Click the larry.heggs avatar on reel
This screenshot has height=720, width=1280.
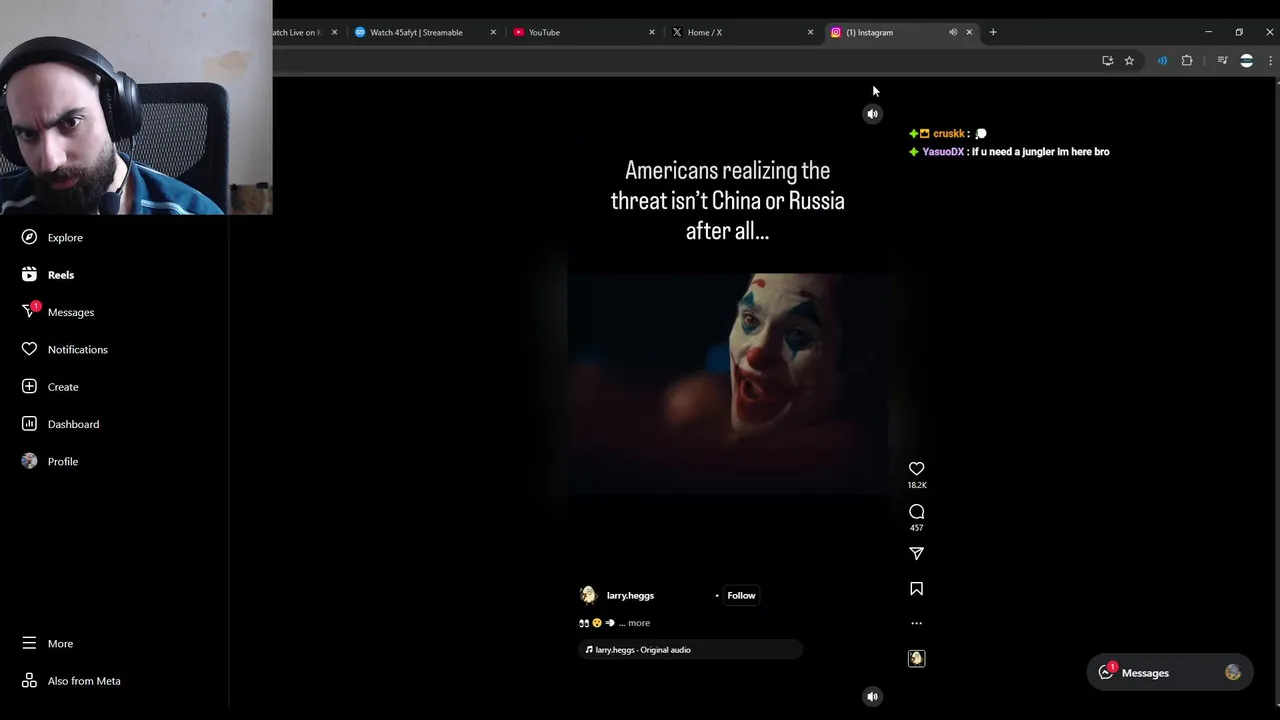coord(588,595)
